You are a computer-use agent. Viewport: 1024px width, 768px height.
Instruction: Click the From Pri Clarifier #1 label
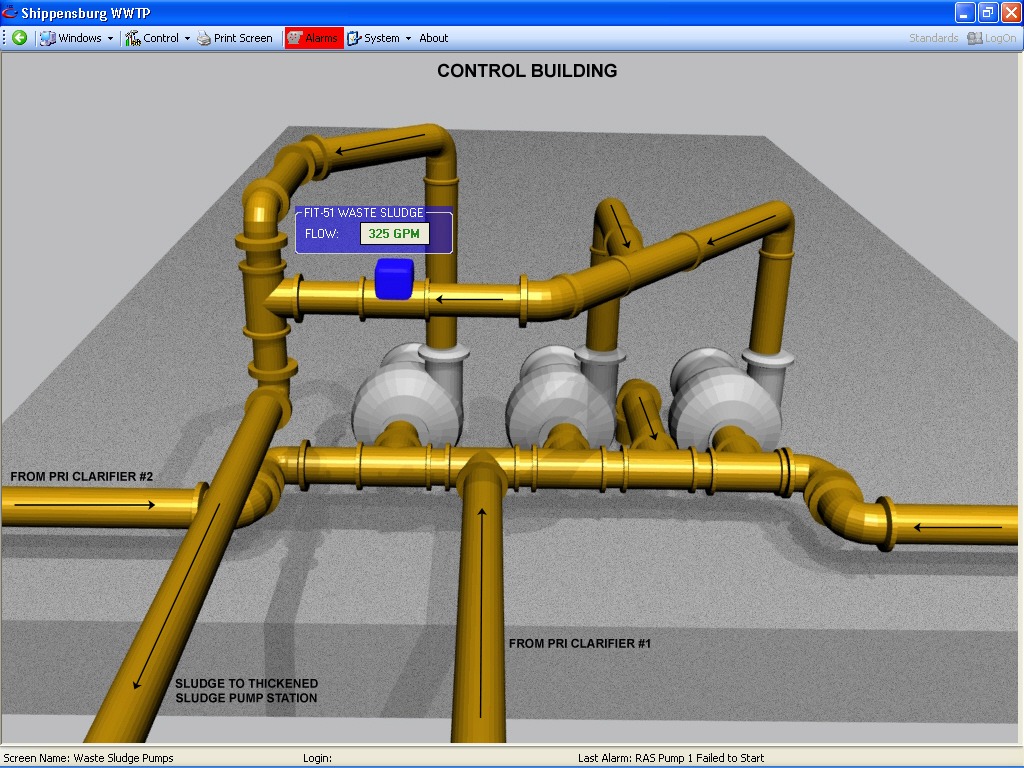click(579, 643)
